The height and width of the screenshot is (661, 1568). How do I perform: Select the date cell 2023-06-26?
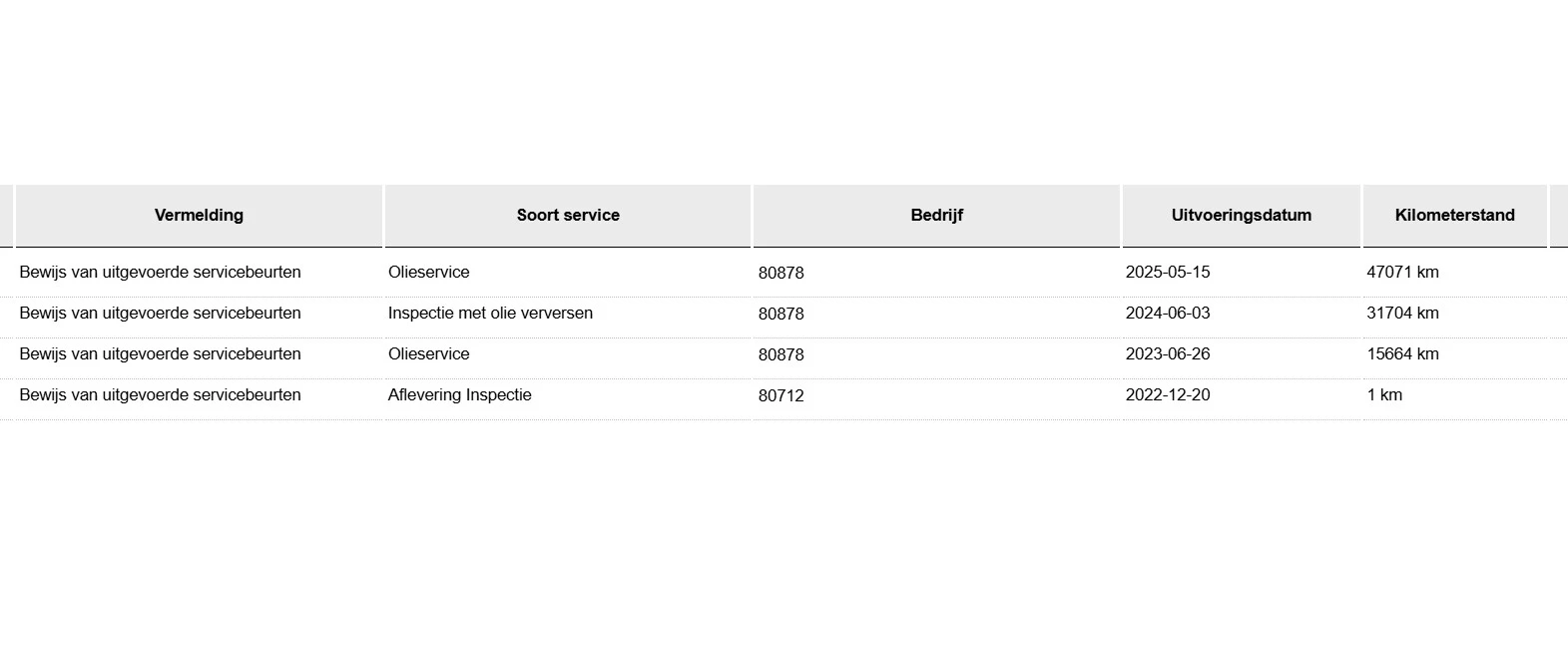pyautogui.click(x=1167, y=353)
